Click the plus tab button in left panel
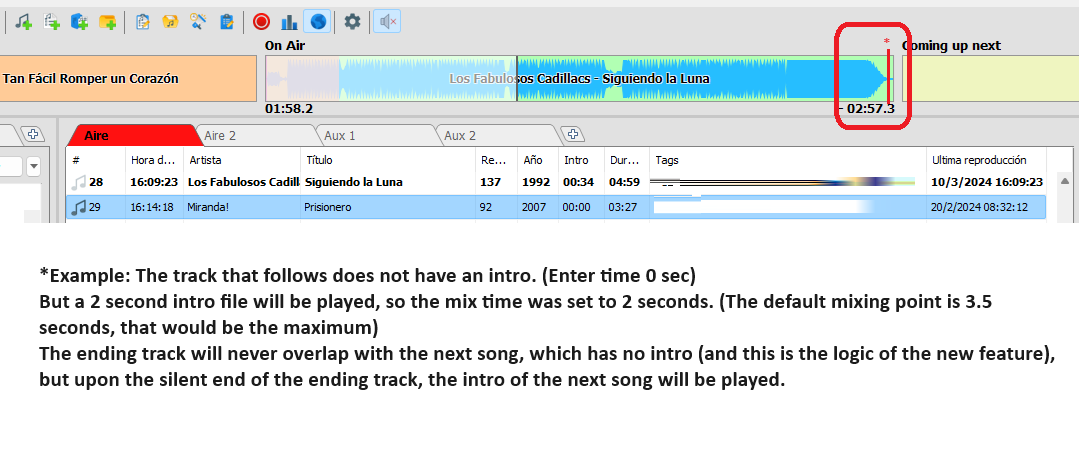The width and height of the screenshot is (1079, 458). click(x=32, y=134)
